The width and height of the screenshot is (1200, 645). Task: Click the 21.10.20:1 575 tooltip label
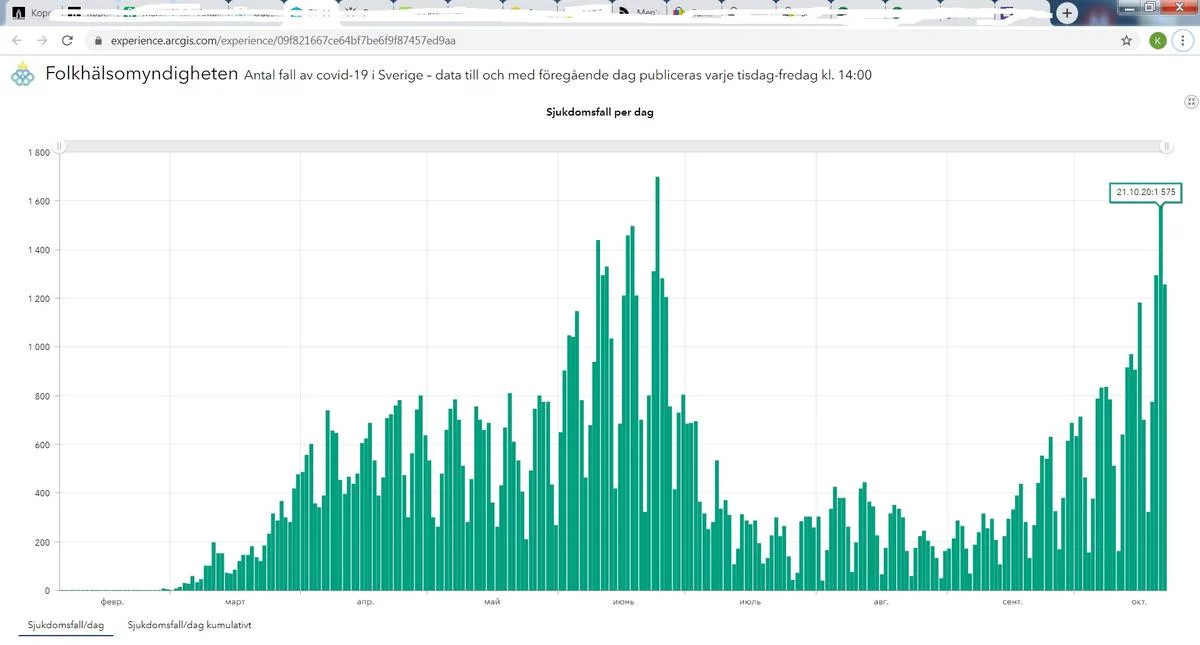click(1146, 192)
